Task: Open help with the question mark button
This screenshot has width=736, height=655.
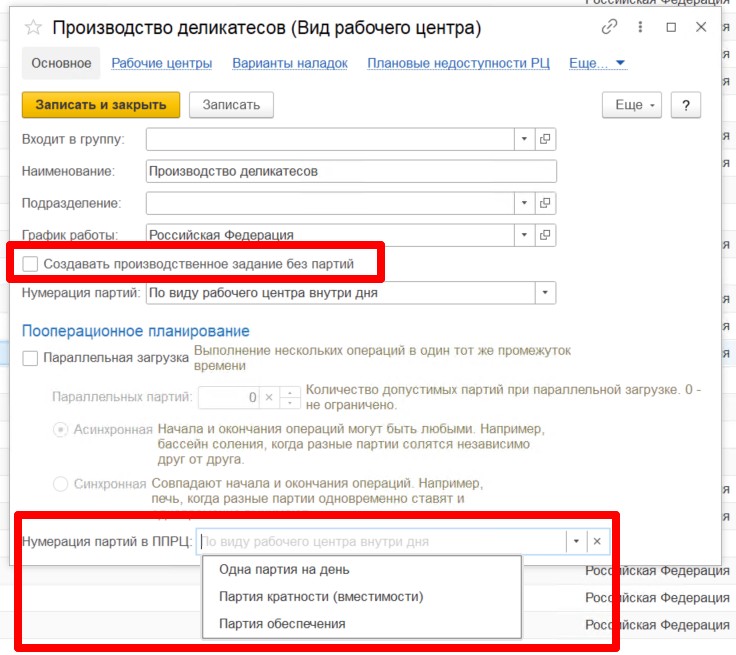Action: coord(685,104)
